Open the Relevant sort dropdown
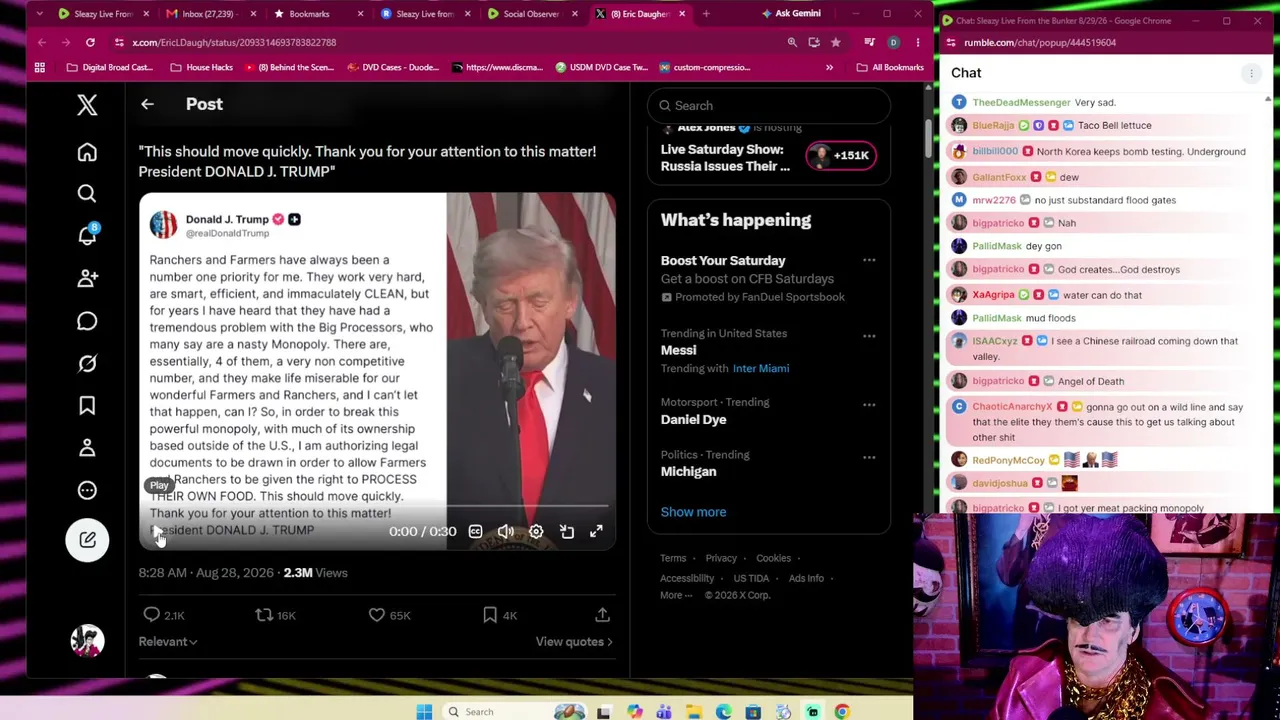Viewport: 1280px width, 720px height. pos(167,642)
